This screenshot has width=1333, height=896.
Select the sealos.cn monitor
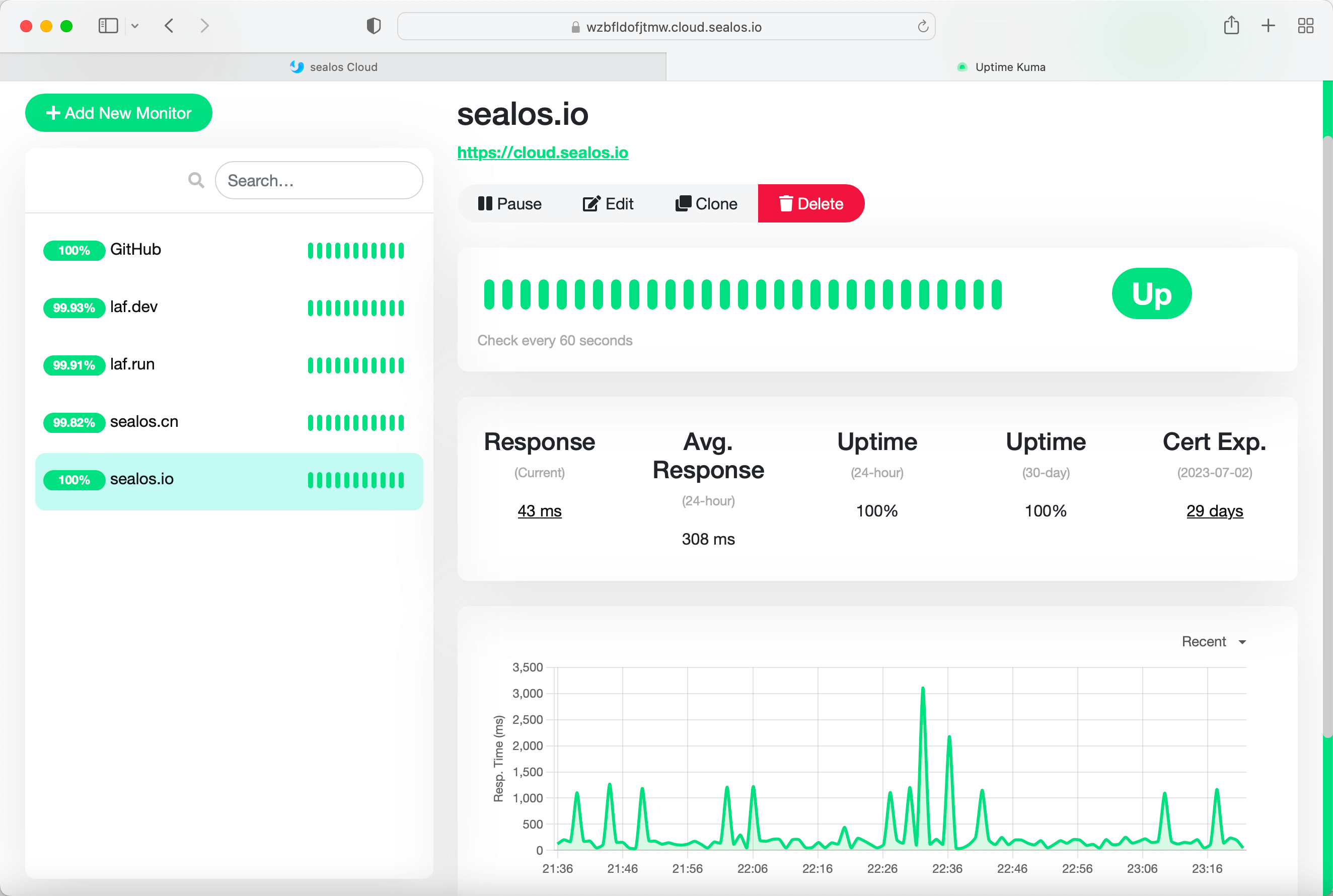tap(229, 422)
